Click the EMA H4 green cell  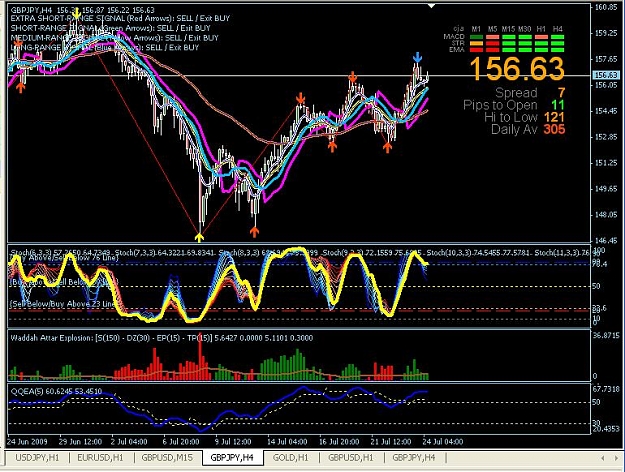[x=558, y=50]
